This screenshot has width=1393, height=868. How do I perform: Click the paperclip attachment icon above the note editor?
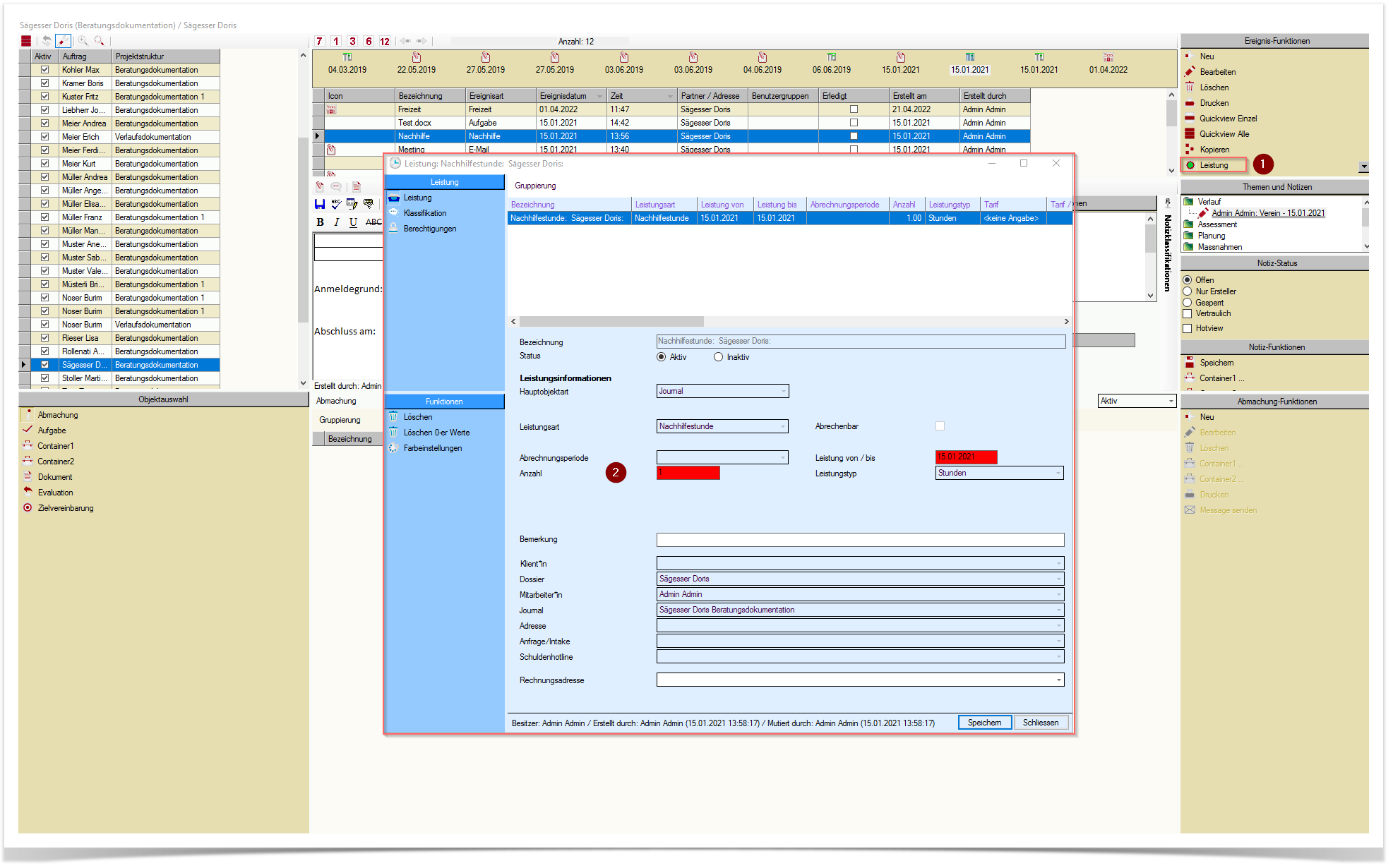(x=320, y=186)
